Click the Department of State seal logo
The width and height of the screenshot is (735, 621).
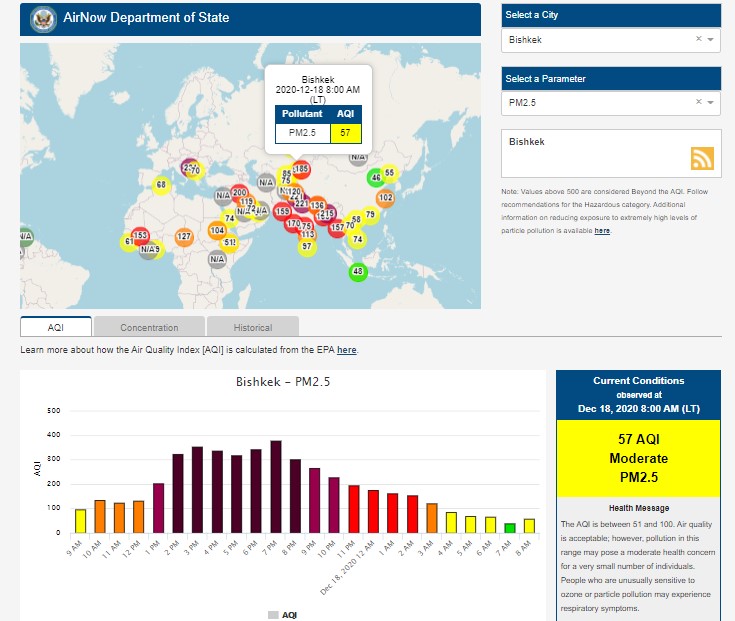[41, 17]
